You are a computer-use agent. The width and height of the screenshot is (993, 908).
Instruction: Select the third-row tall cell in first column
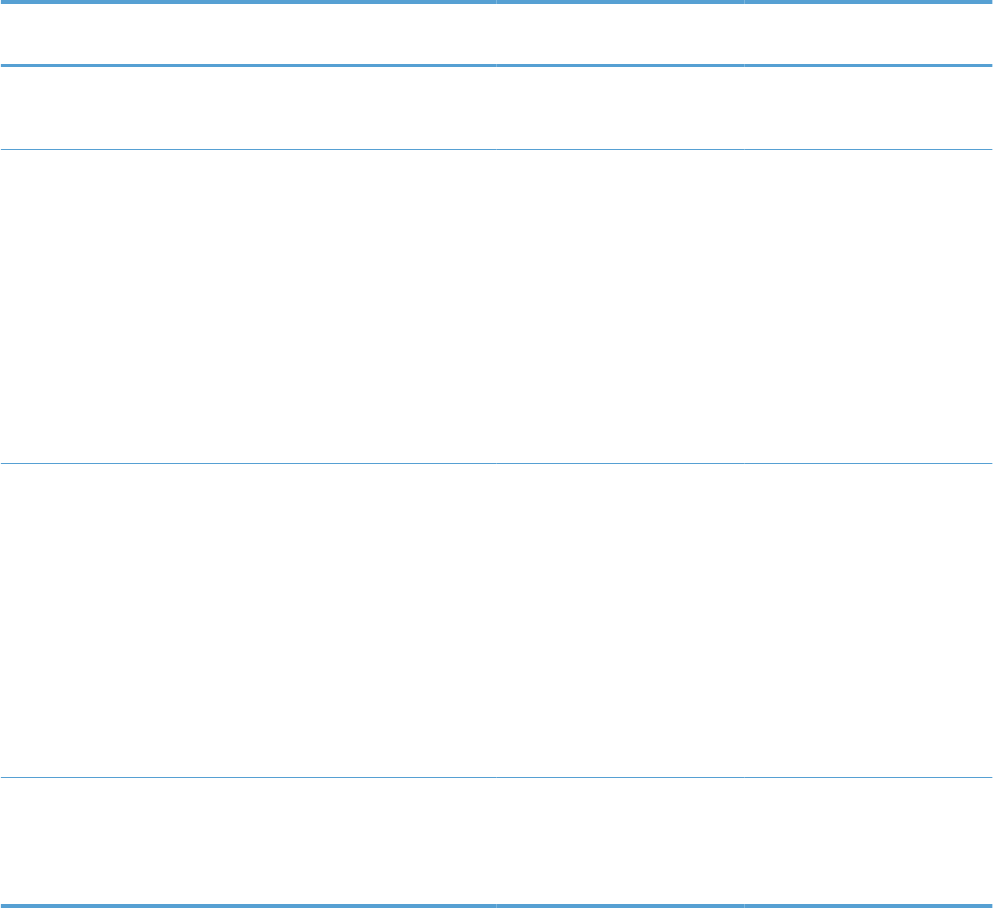(248, 306)
